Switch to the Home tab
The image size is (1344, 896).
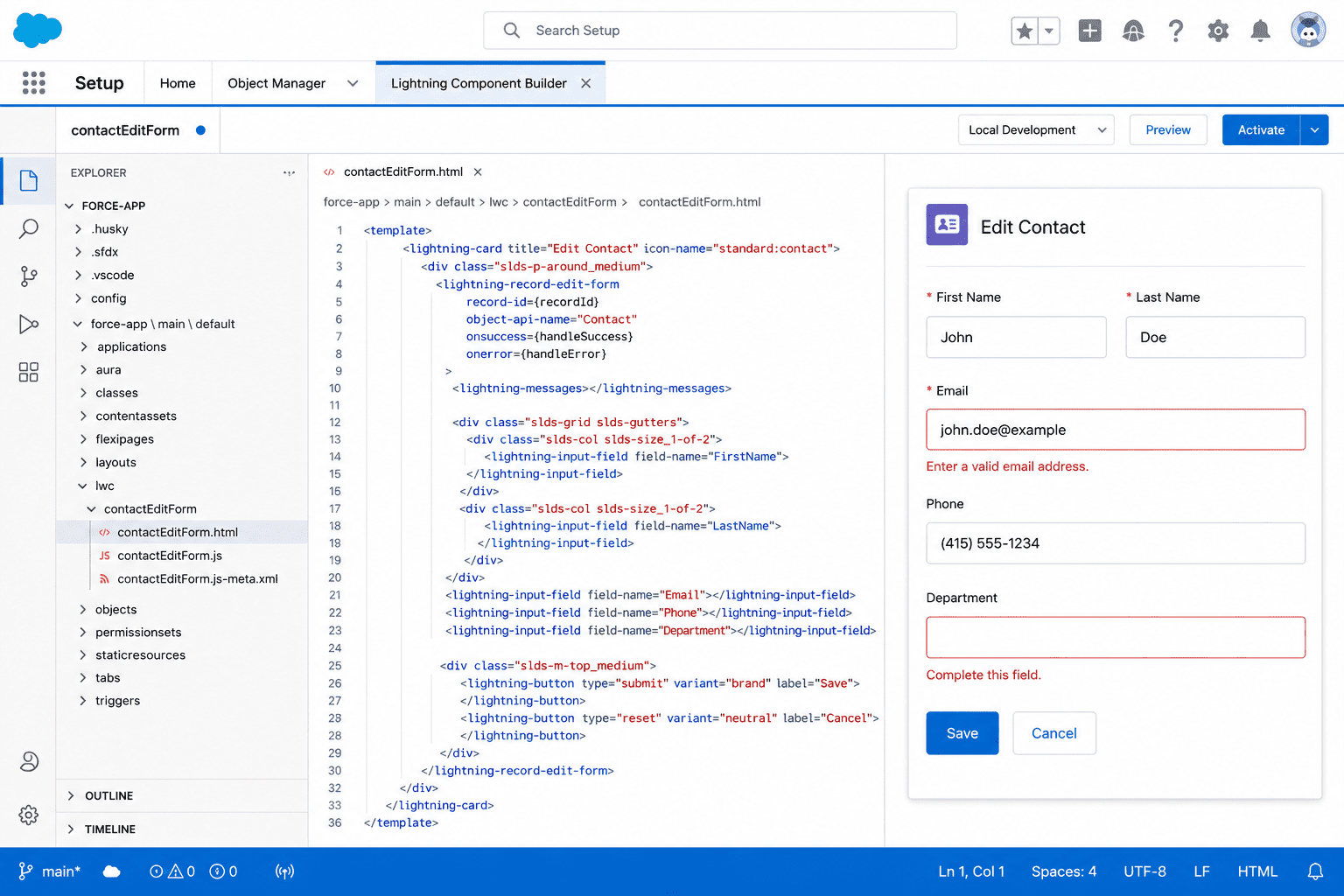(x=178, y=83)
